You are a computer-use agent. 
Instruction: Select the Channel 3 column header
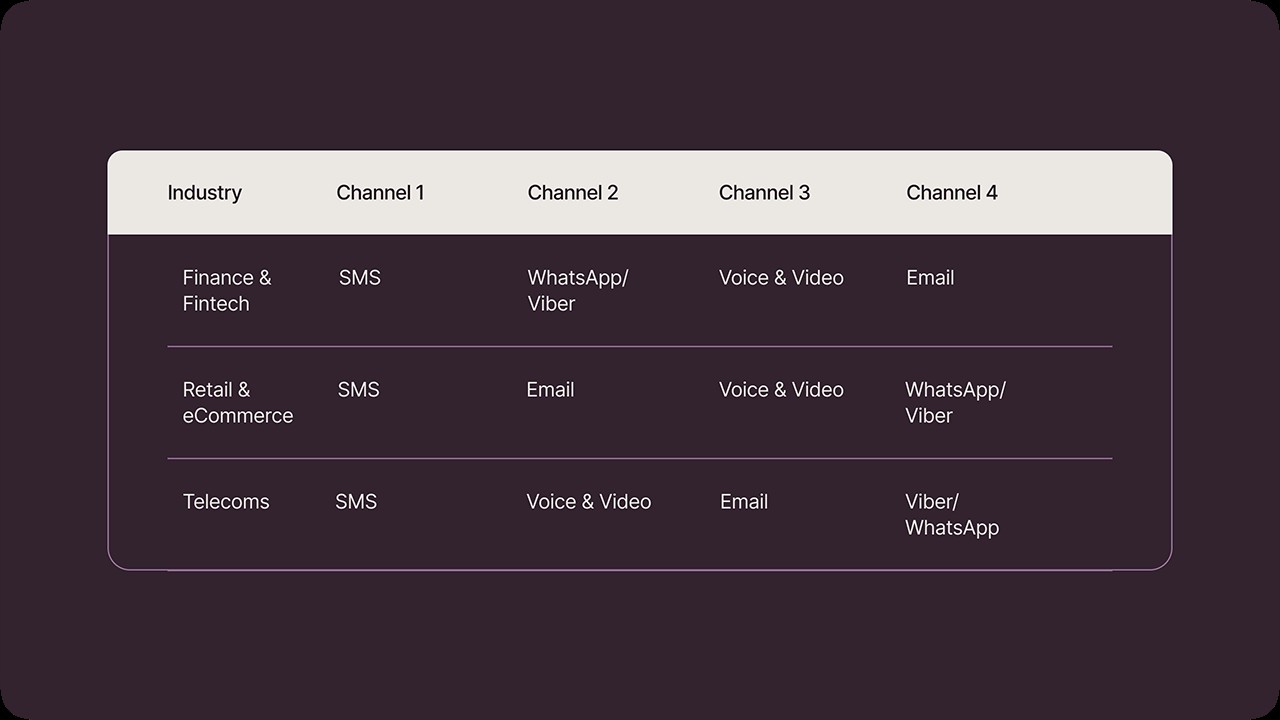[x=764, y=193]
